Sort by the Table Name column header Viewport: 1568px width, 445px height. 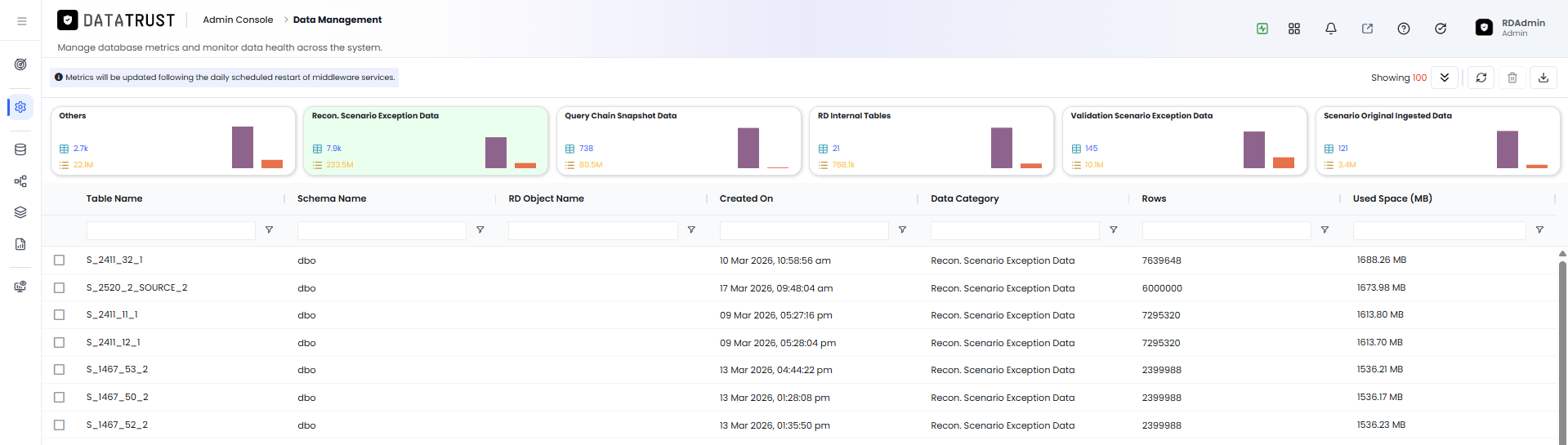click(114, 198)
